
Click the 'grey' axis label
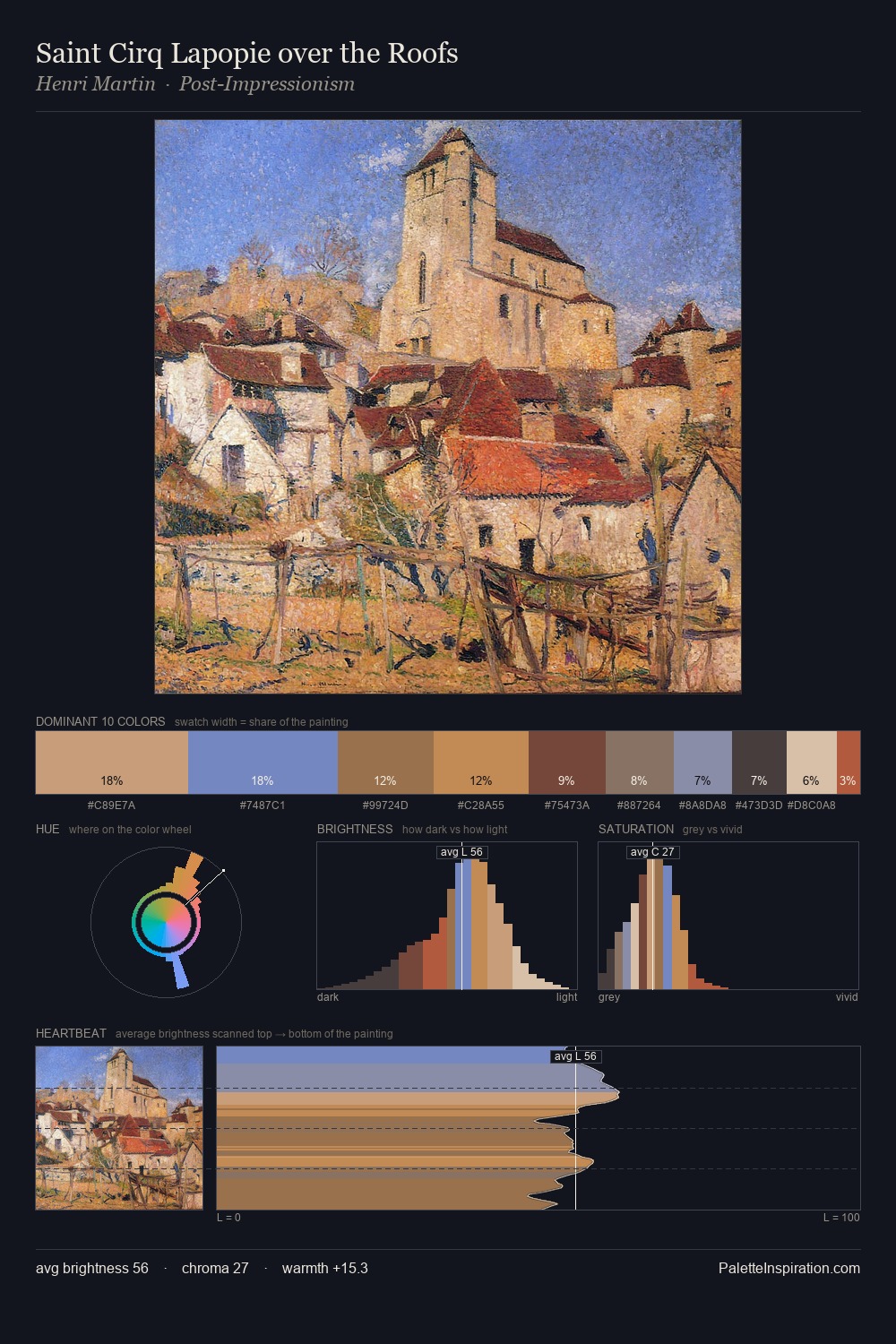click(x=609, y=997)
